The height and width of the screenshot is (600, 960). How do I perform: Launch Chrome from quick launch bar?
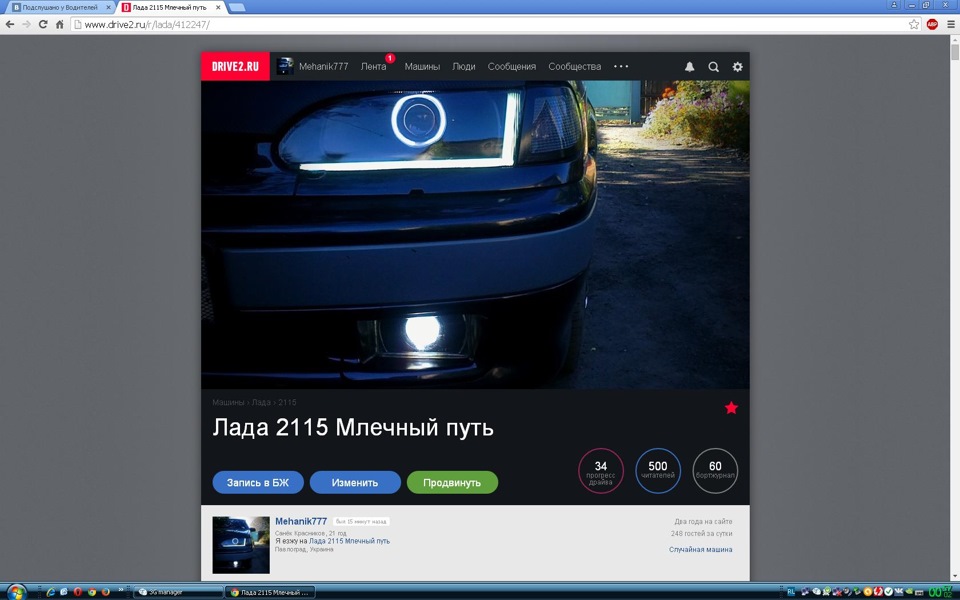92,592
